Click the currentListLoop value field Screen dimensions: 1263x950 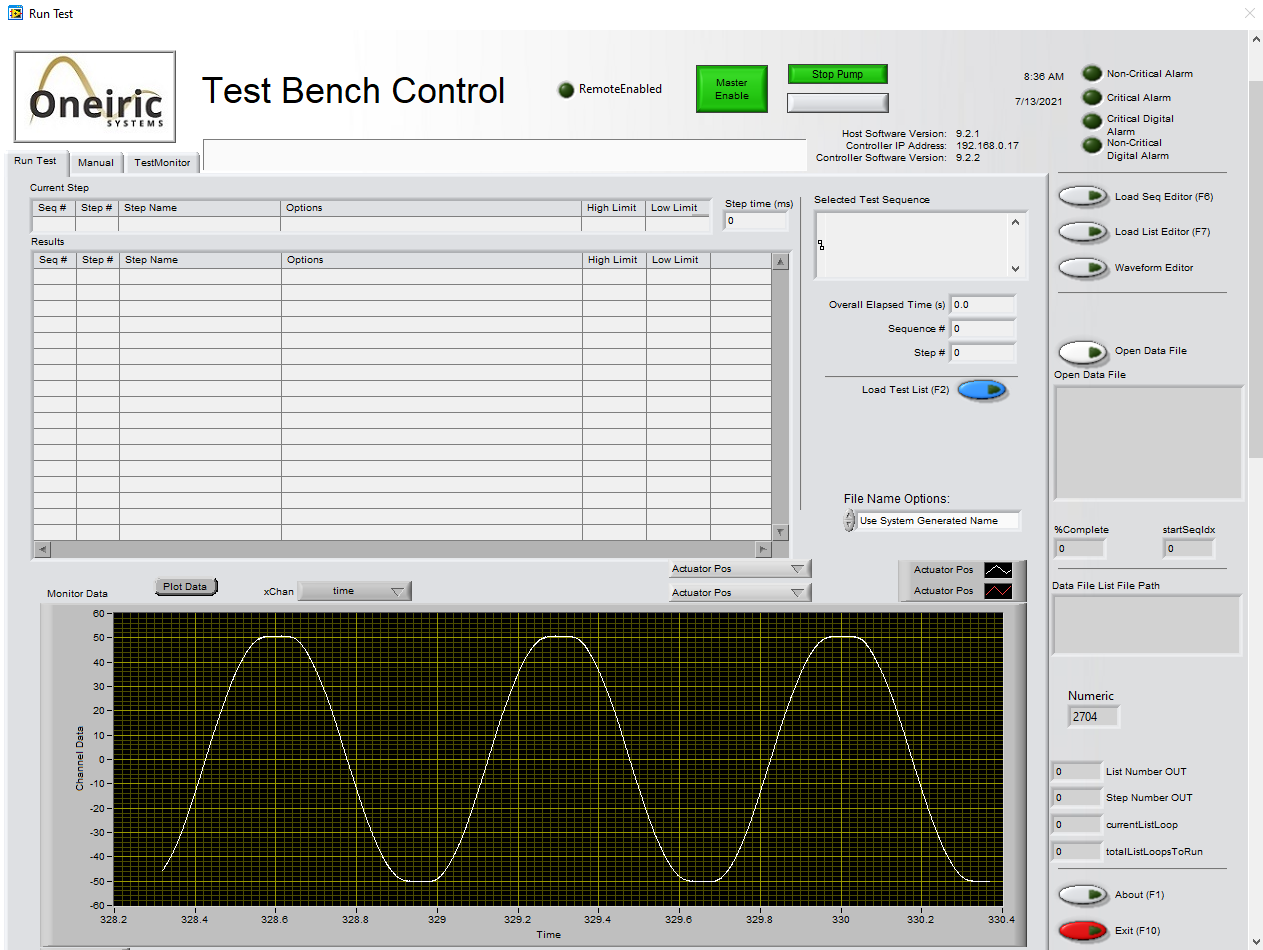pos(1076,825)
